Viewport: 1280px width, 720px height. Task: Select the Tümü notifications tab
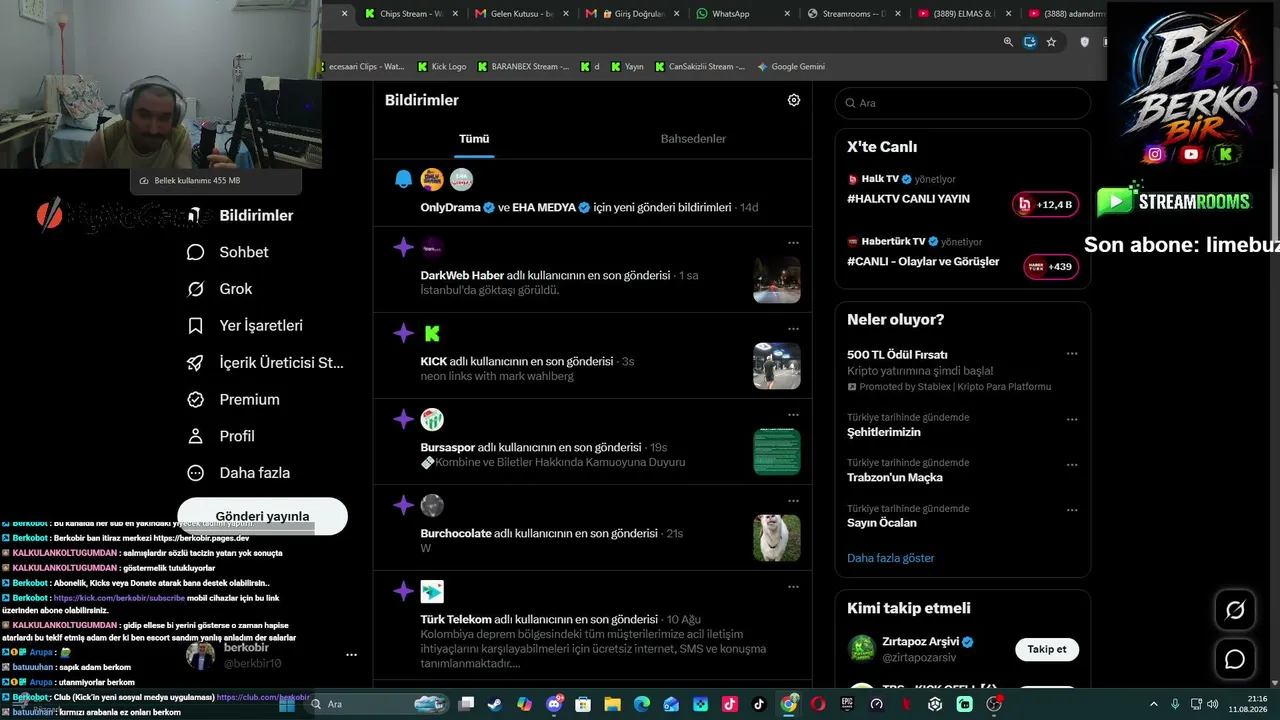[x=474, y=139]
